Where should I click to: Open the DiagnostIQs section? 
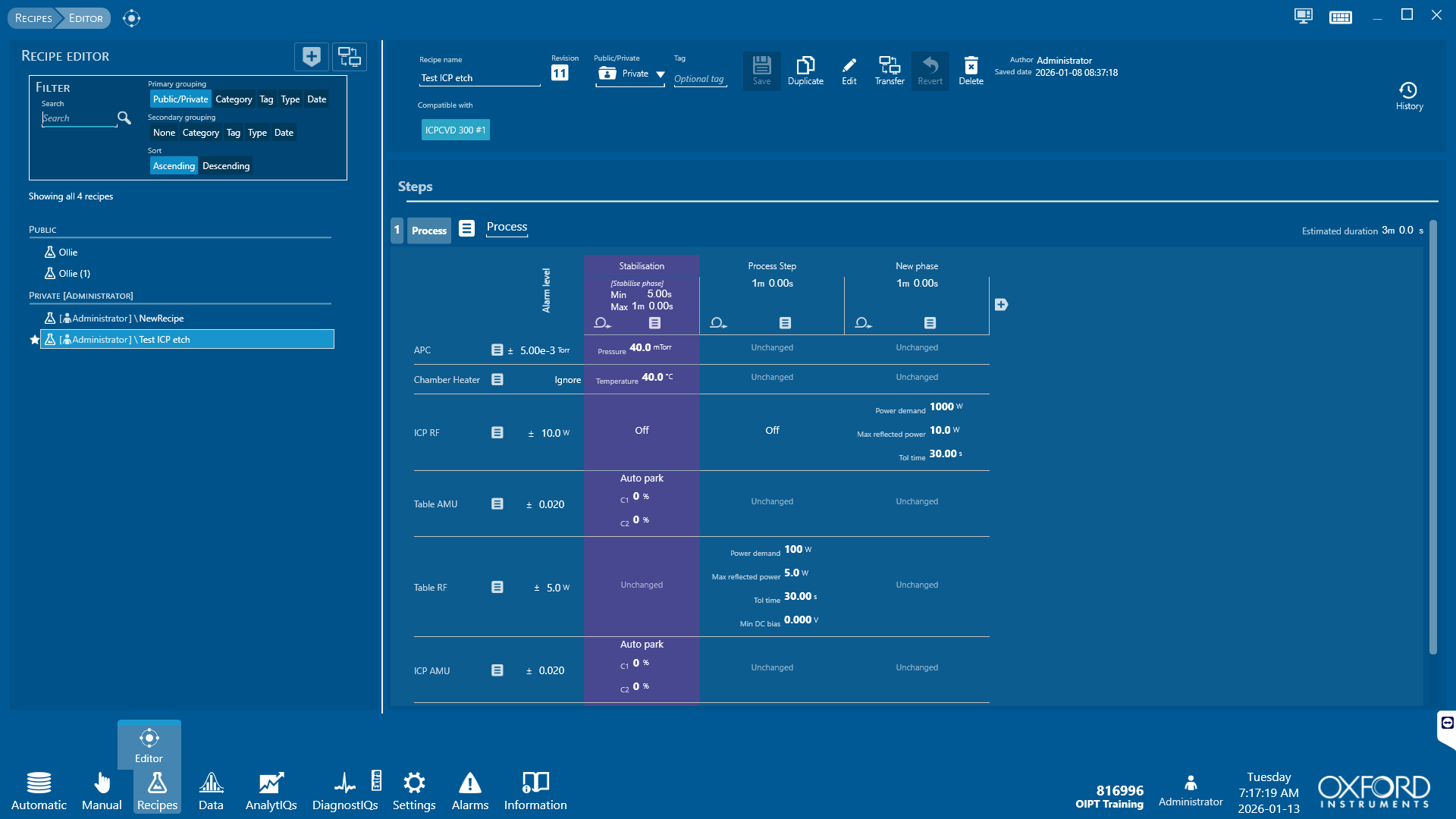345,791
